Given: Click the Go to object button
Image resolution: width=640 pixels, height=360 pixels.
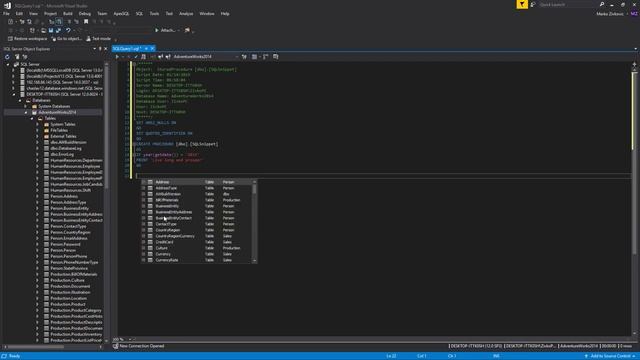Looking at the screenshot, I should (67, 39).
